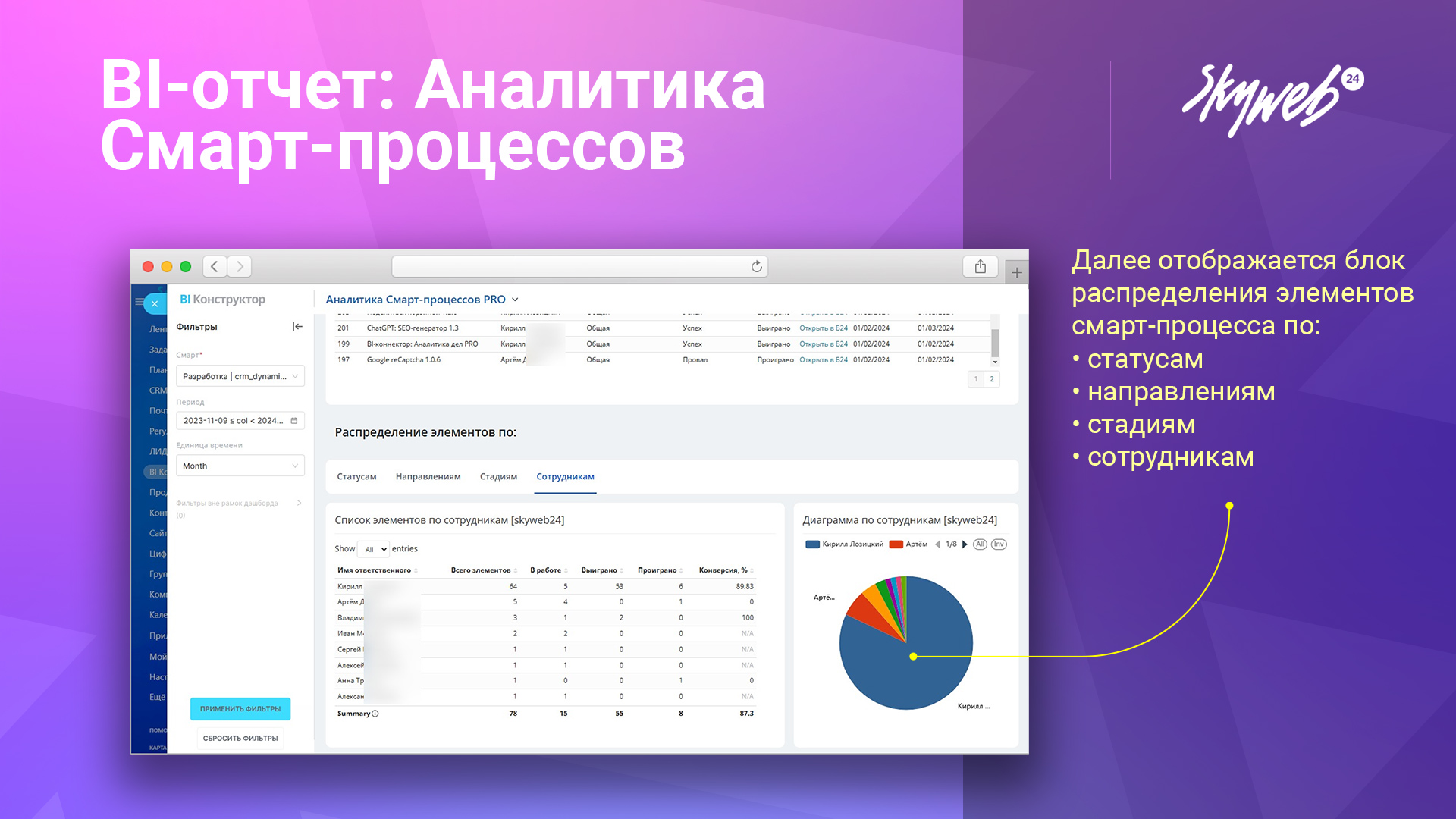Open the Смарт dropdown Разработка

pos(240,376)
